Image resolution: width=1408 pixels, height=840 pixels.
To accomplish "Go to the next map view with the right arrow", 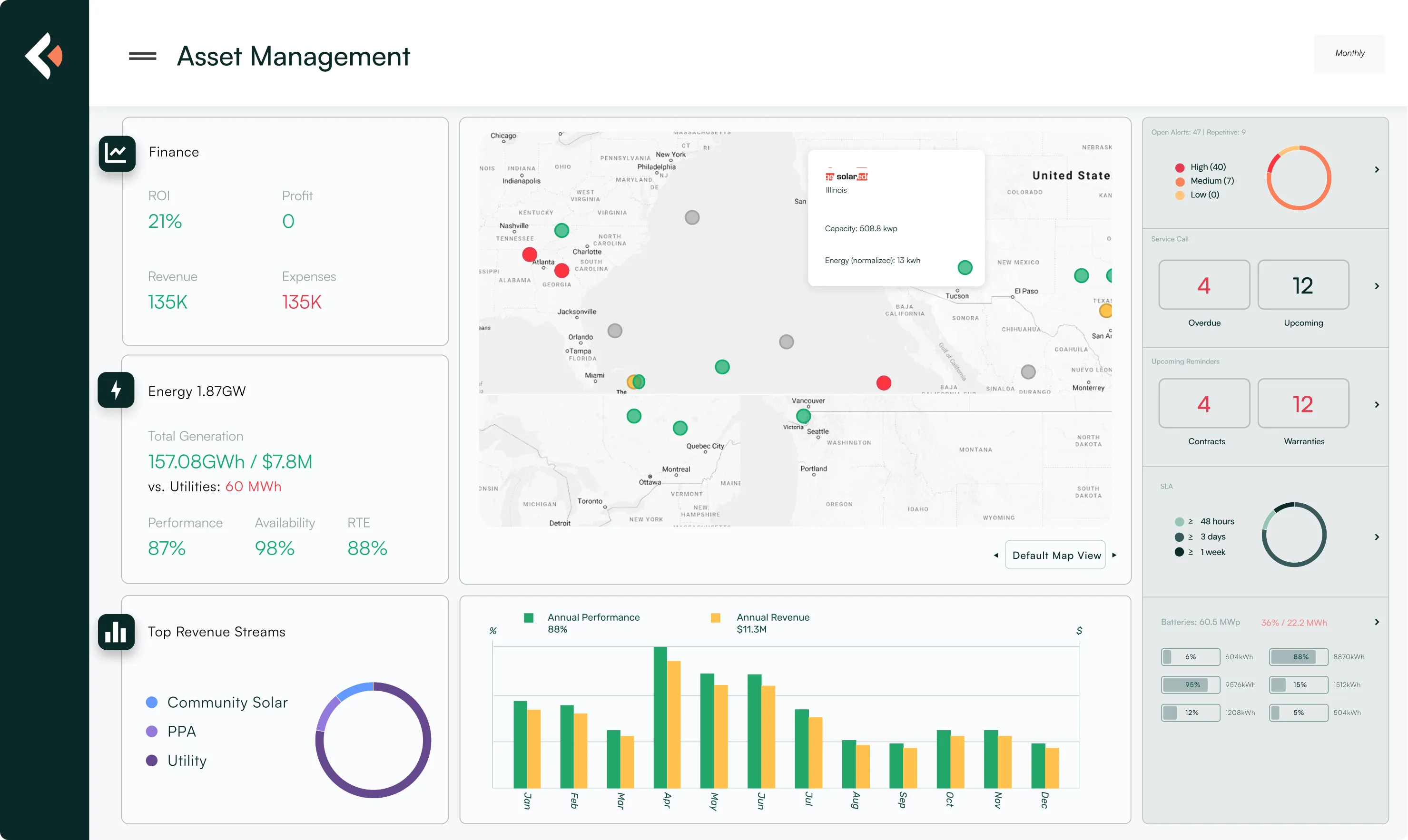I will (x=1114, y=555).
